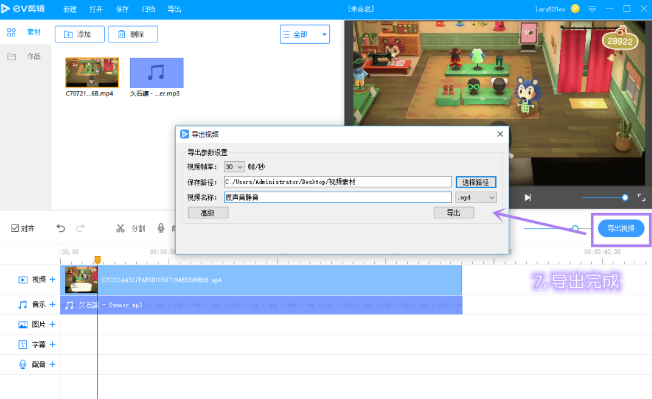Click the microphone record icon
This screenshot has height=399, width=652.
coord(161,228)
